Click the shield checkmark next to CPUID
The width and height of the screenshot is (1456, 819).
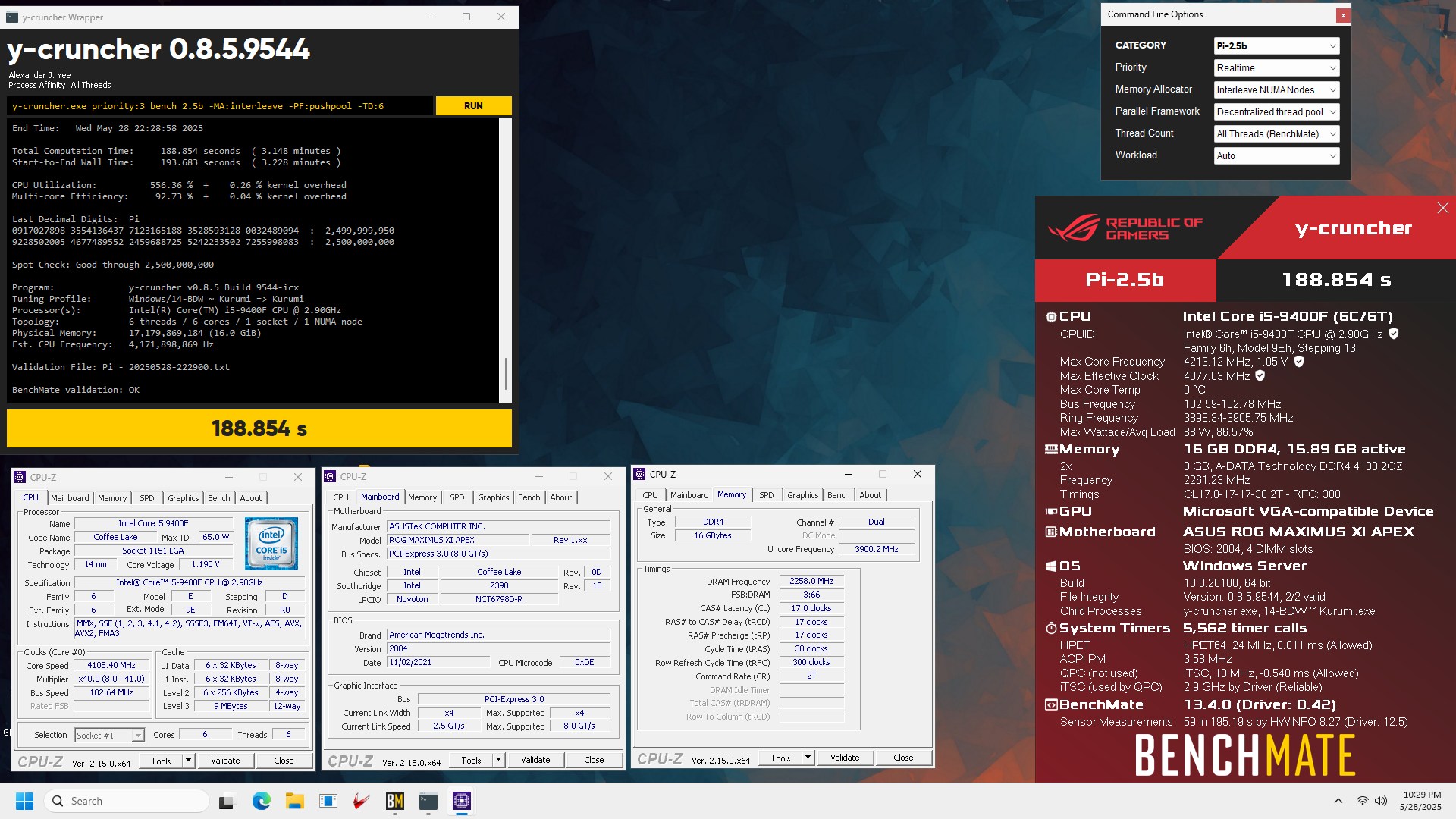click(1394, 334)
